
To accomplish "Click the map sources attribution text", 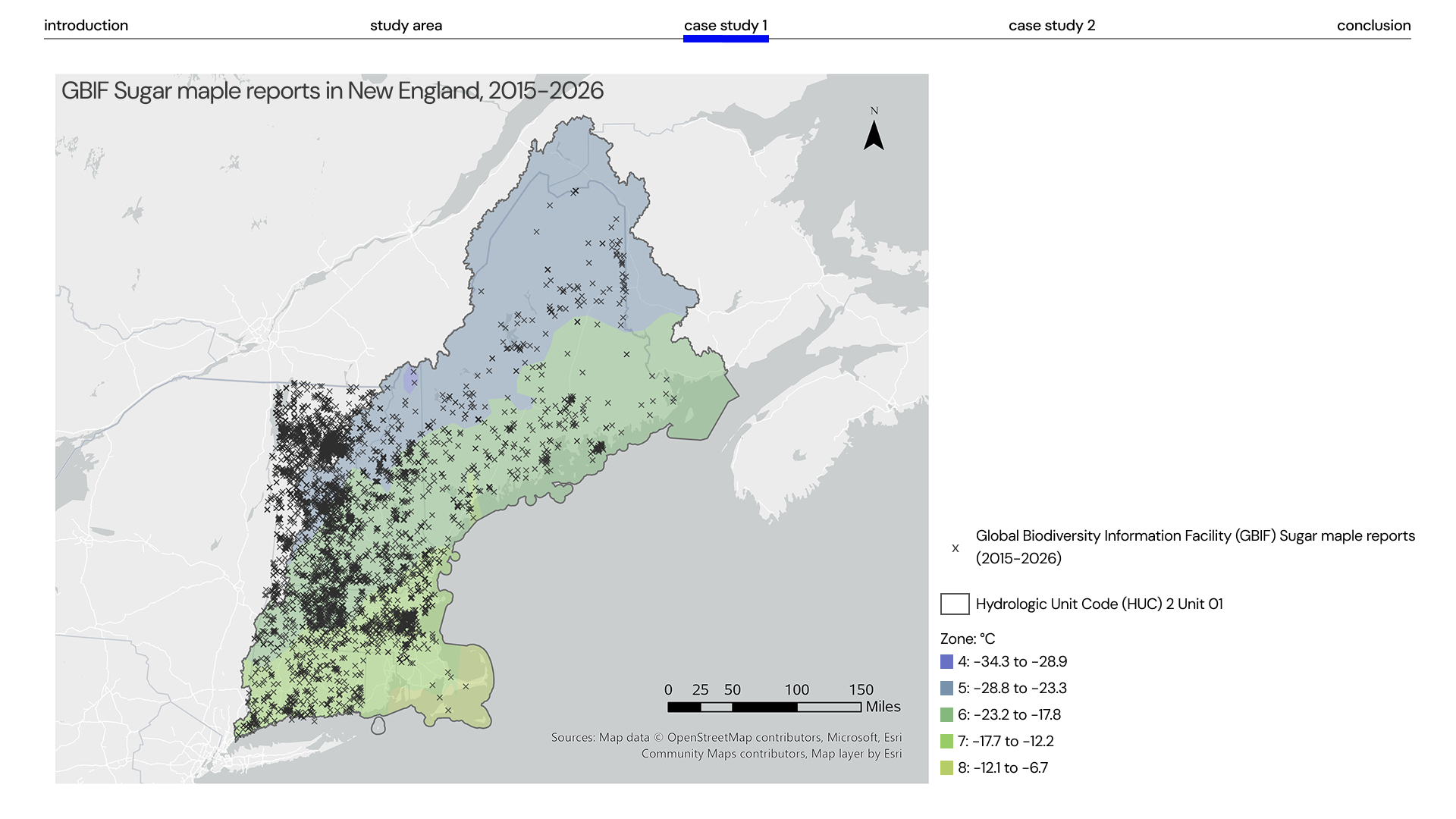I will 726,745.
